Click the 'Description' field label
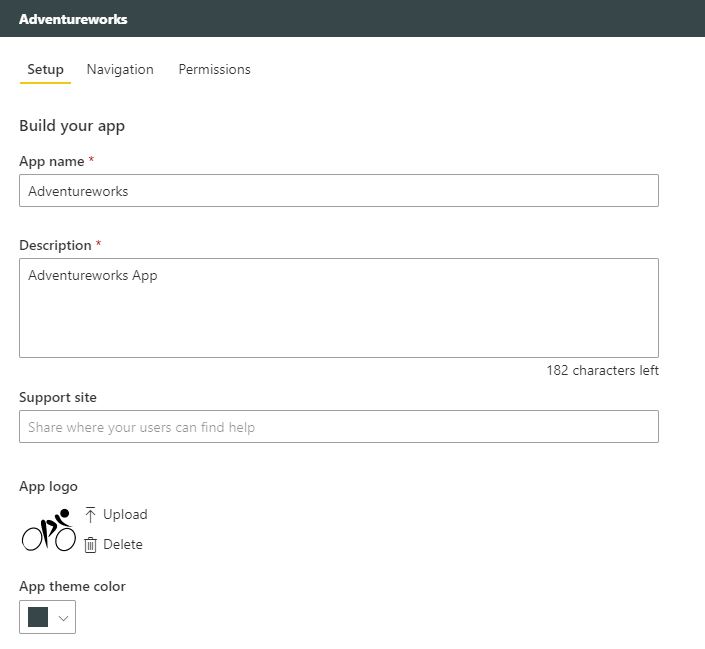The width and height of the screenshot is (705, 649). (x=56, y=245)
